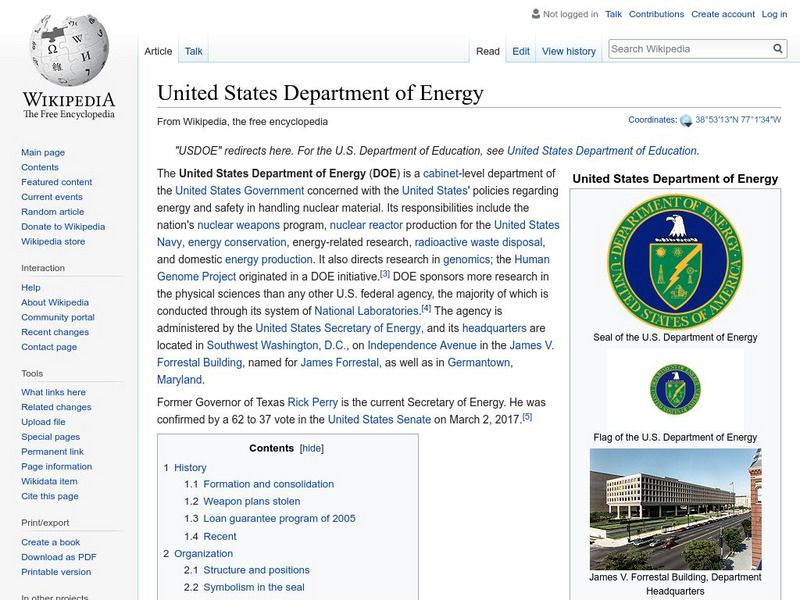The image size is (800, 600).
Task: Open the James Forrestal article link
Action: point(340,362)
